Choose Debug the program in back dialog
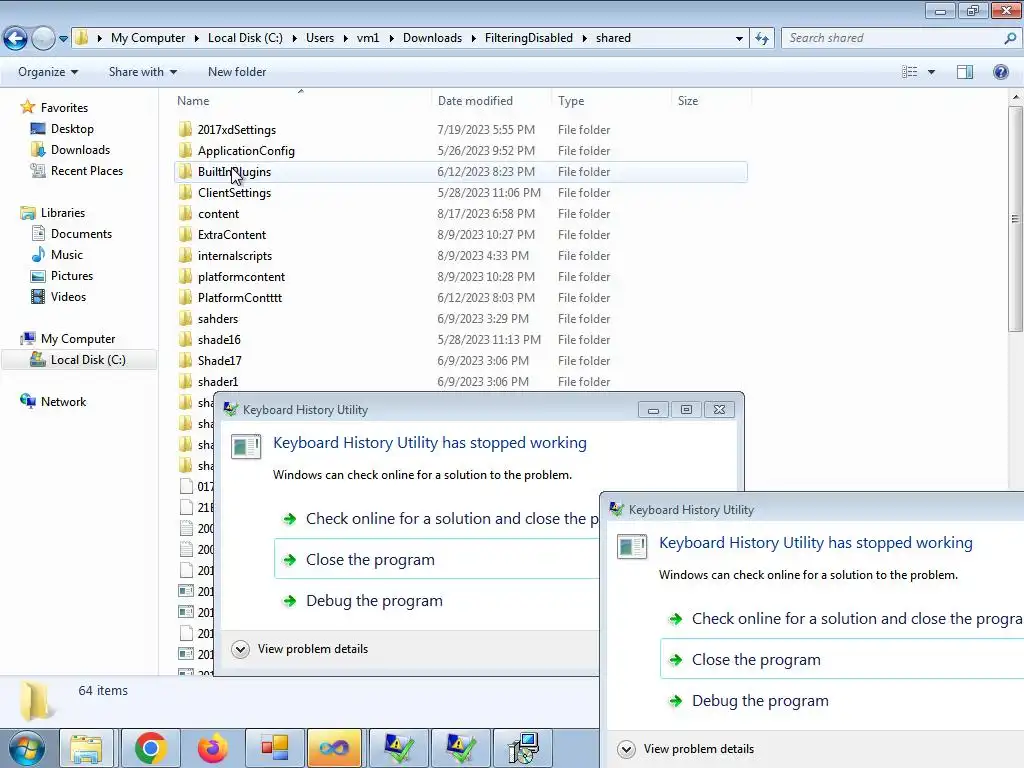1024x768 pixels. pos(374,601)
